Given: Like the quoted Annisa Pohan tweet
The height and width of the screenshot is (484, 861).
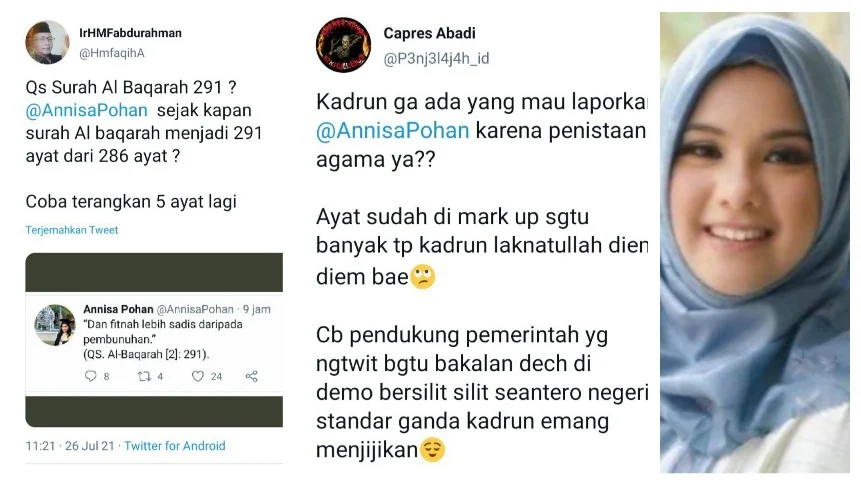Looking at the screenshot, I should coord(198,376).
